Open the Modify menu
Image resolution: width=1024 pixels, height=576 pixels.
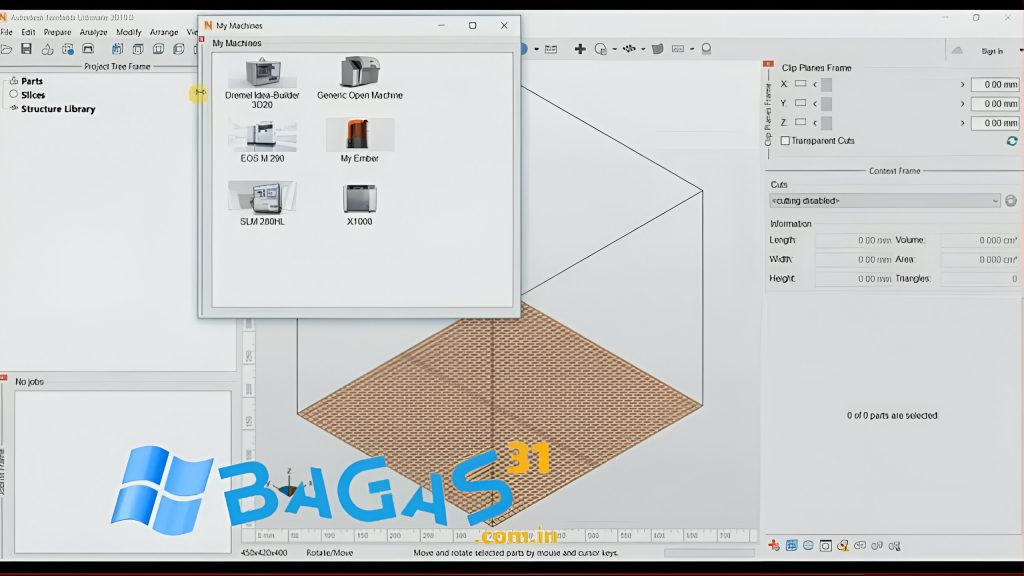click(129, 32)
